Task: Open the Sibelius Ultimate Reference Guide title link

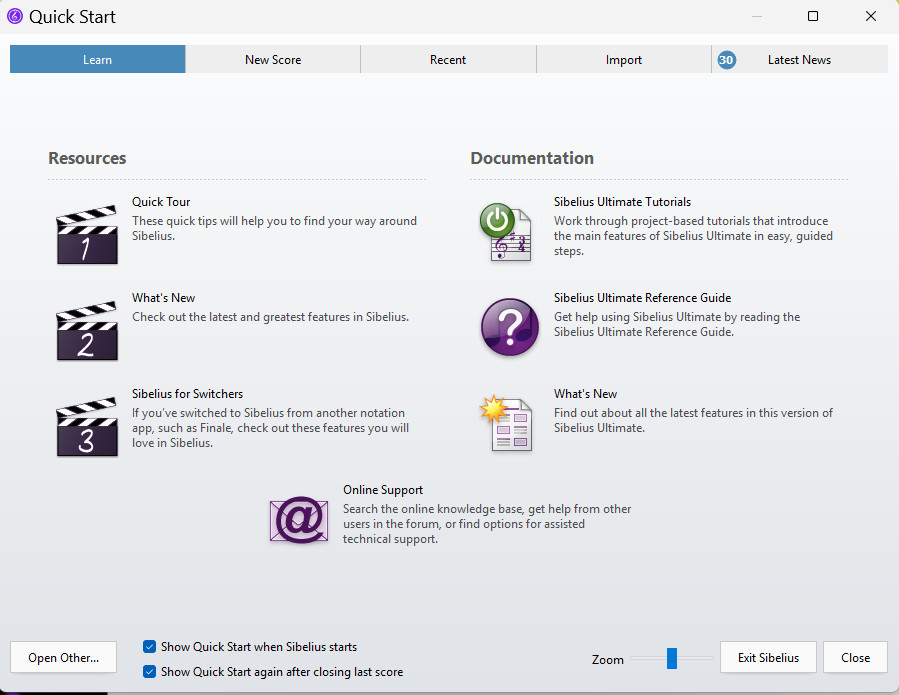Action: tap(642, 298)
